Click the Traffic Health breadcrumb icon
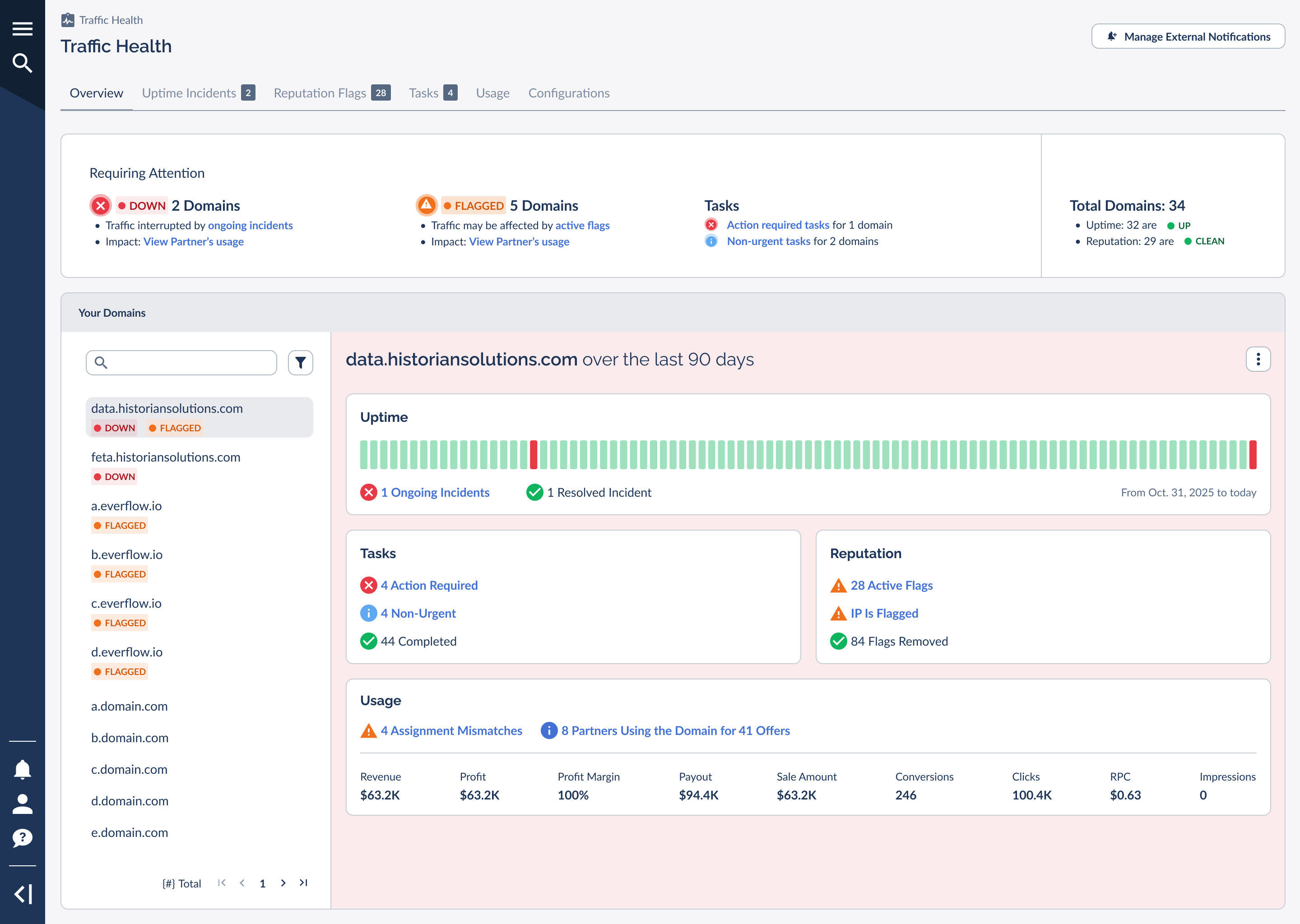 point(68,20)
